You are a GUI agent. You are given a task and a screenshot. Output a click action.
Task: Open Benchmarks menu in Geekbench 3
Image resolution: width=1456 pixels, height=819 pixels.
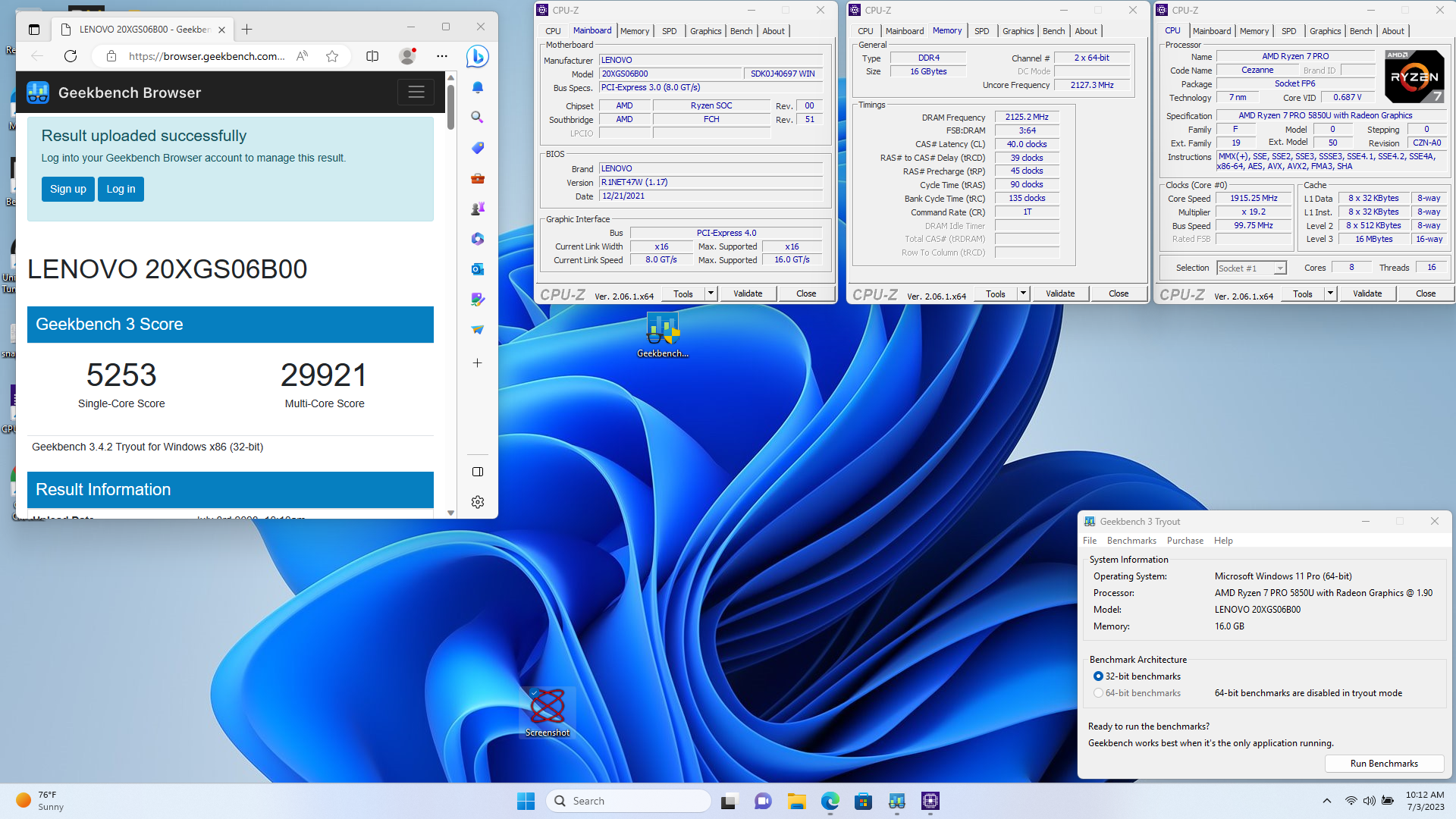[x=1131, y=541]
